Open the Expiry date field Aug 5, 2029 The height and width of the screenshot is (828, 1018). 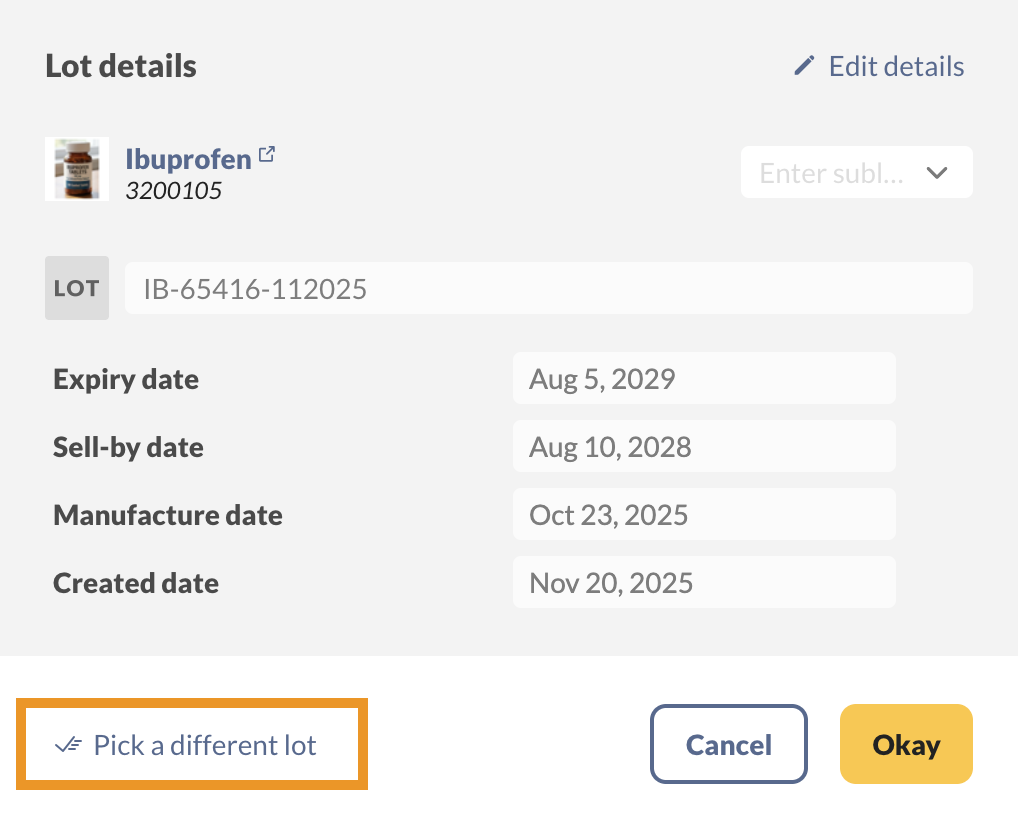pyautogui.click(x=704, y=379)
